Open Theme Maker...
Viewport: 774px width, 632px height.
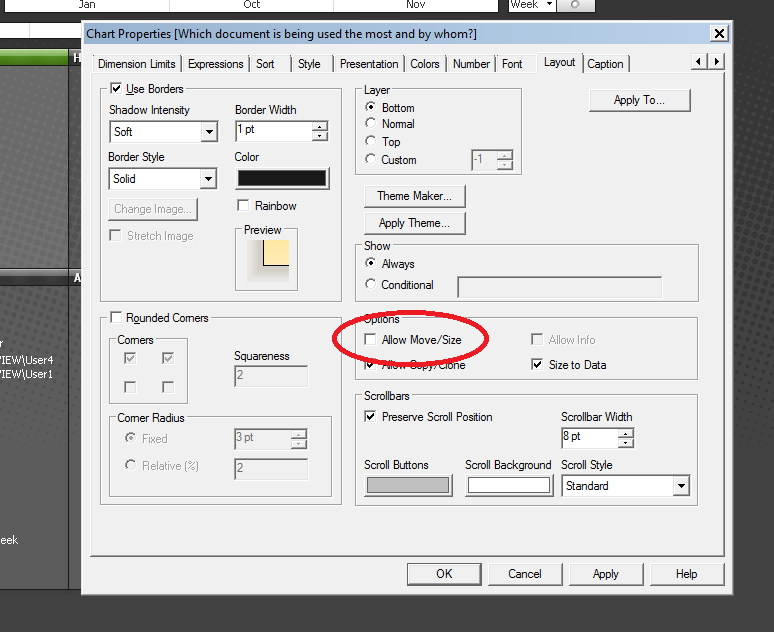pos(415,196)
